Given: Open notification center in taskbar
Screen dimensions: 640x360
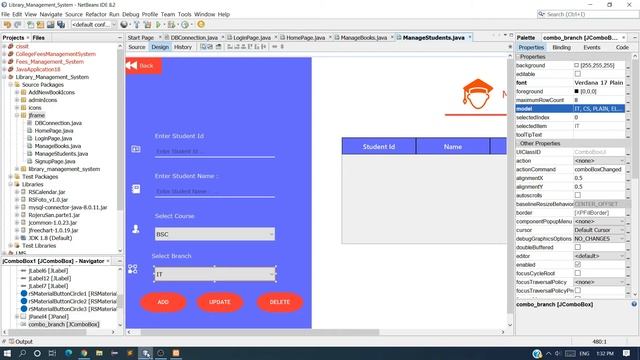Looking at the screenshot, I should pos(627,353).
